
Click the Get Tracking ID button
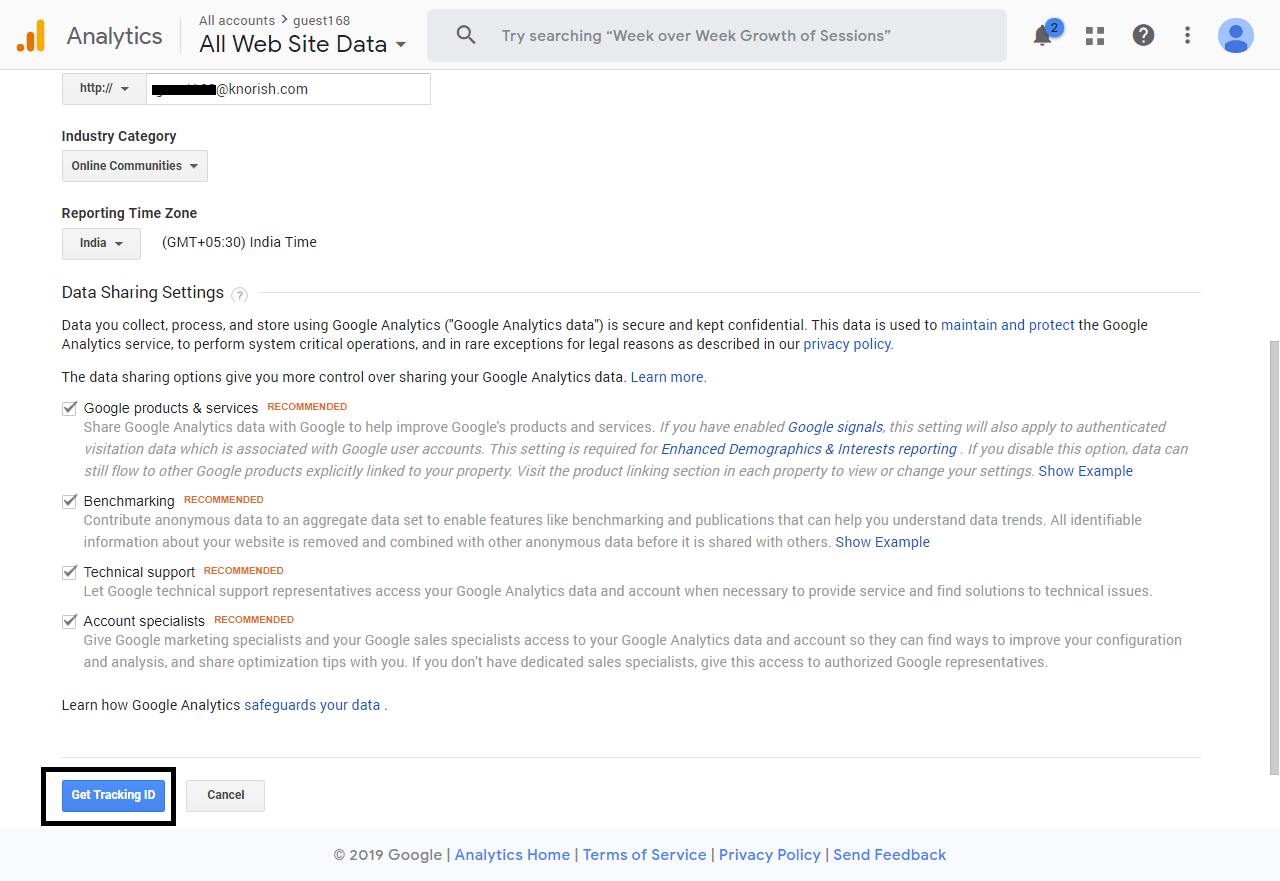click(113, 795)
